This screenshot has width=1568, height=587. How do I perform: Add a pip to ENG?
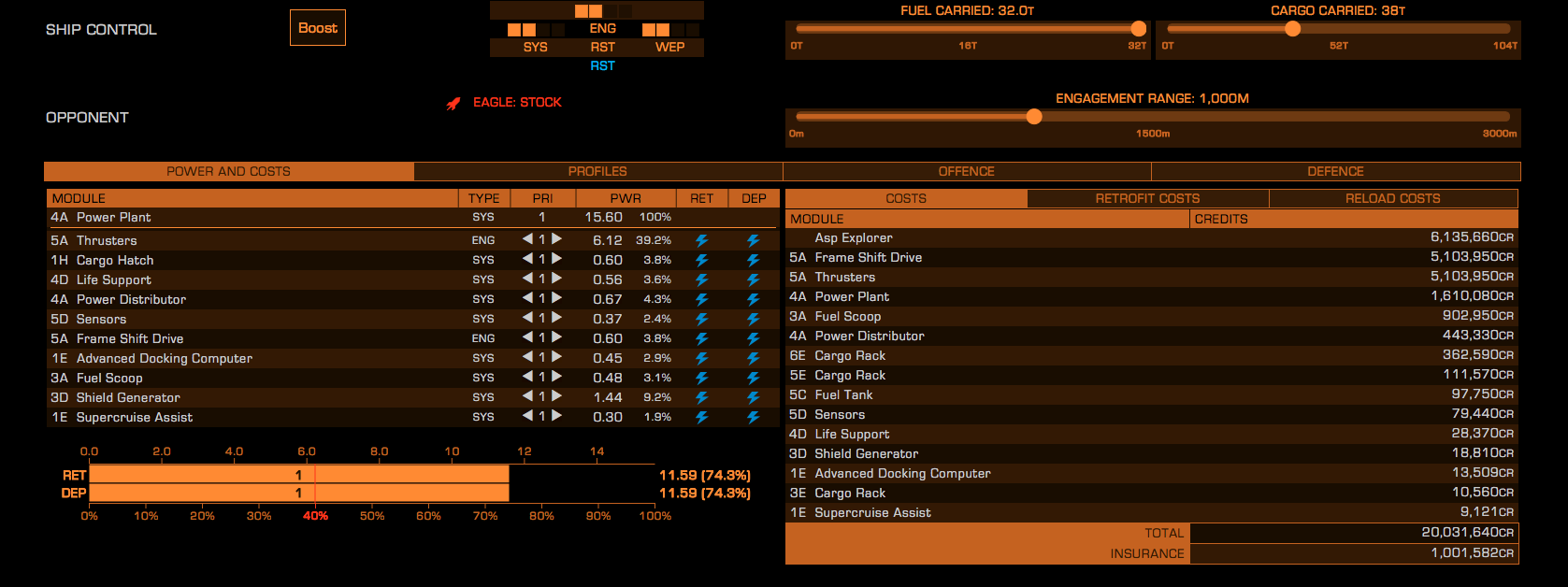click(x=603, y=29)
